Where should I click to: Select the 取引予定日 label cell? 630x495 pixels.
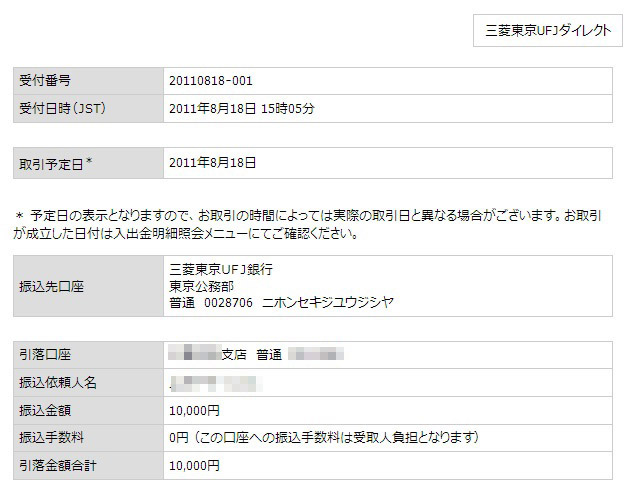[x=88, y=162]
